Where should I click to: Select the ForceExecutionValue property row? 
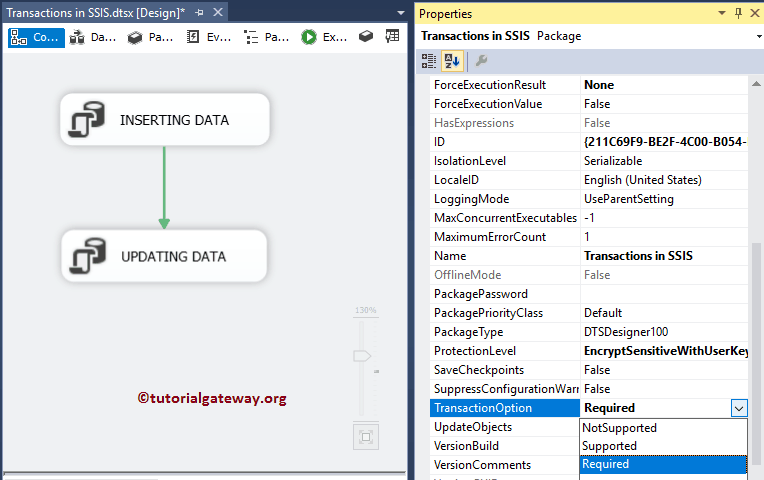pyautogui.click(x=589, y=104)
